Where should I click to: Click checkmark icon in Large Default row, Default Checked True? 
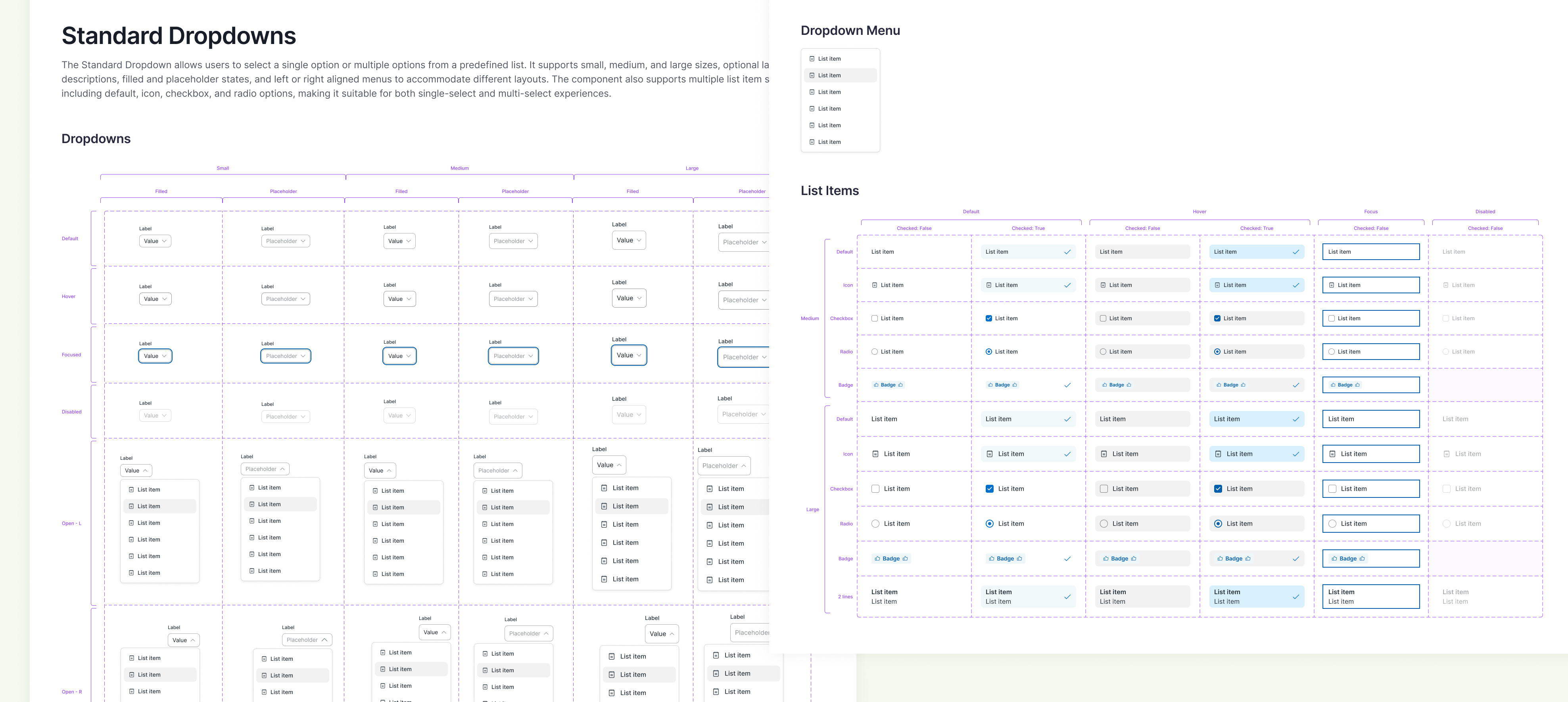[1067, 419]
